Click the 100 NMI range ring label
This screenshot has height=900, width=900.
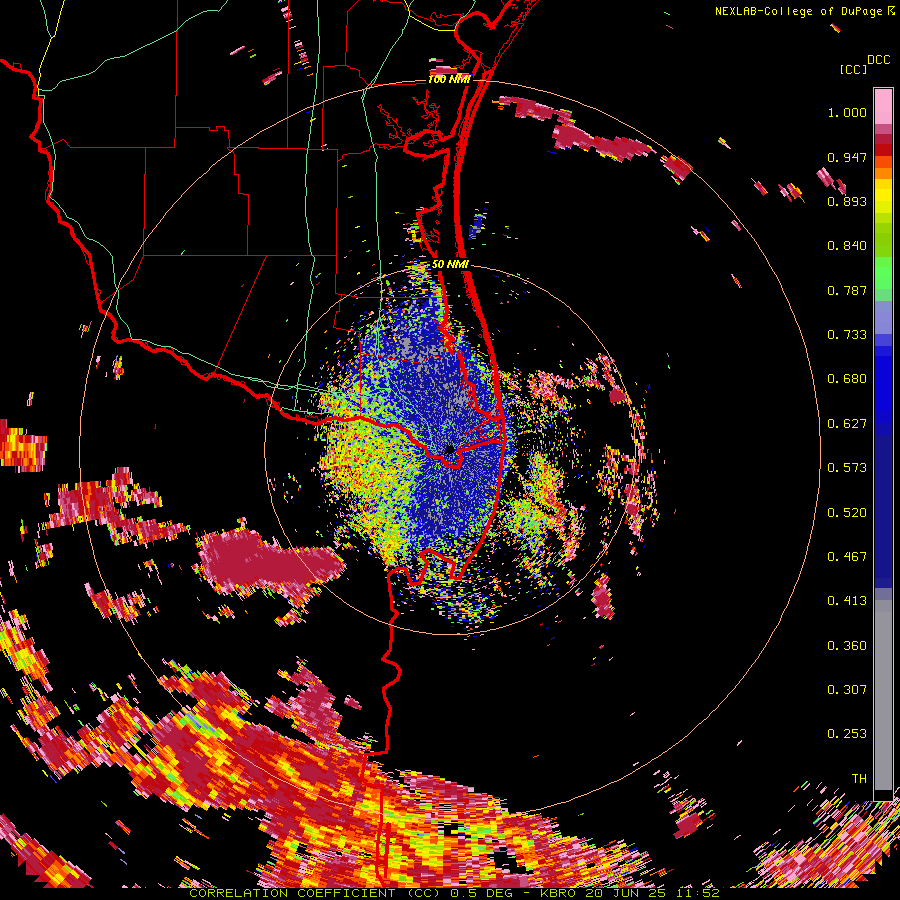pyautogui.click(x=449, y=79)
